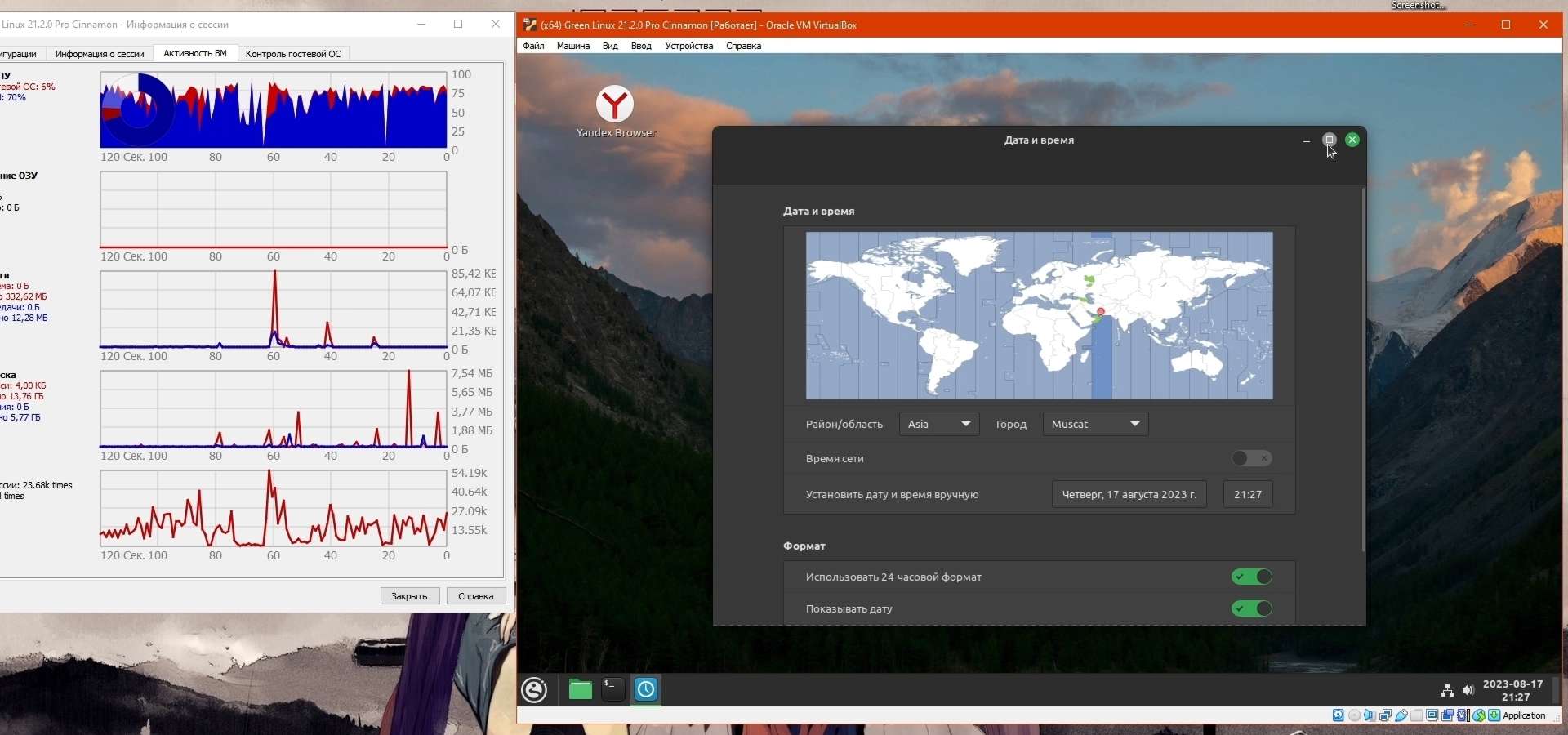Image resolution: width=1568 pixels, height=735 pixels.
Task: Click the Район/область label
Action: click(844, 424)
